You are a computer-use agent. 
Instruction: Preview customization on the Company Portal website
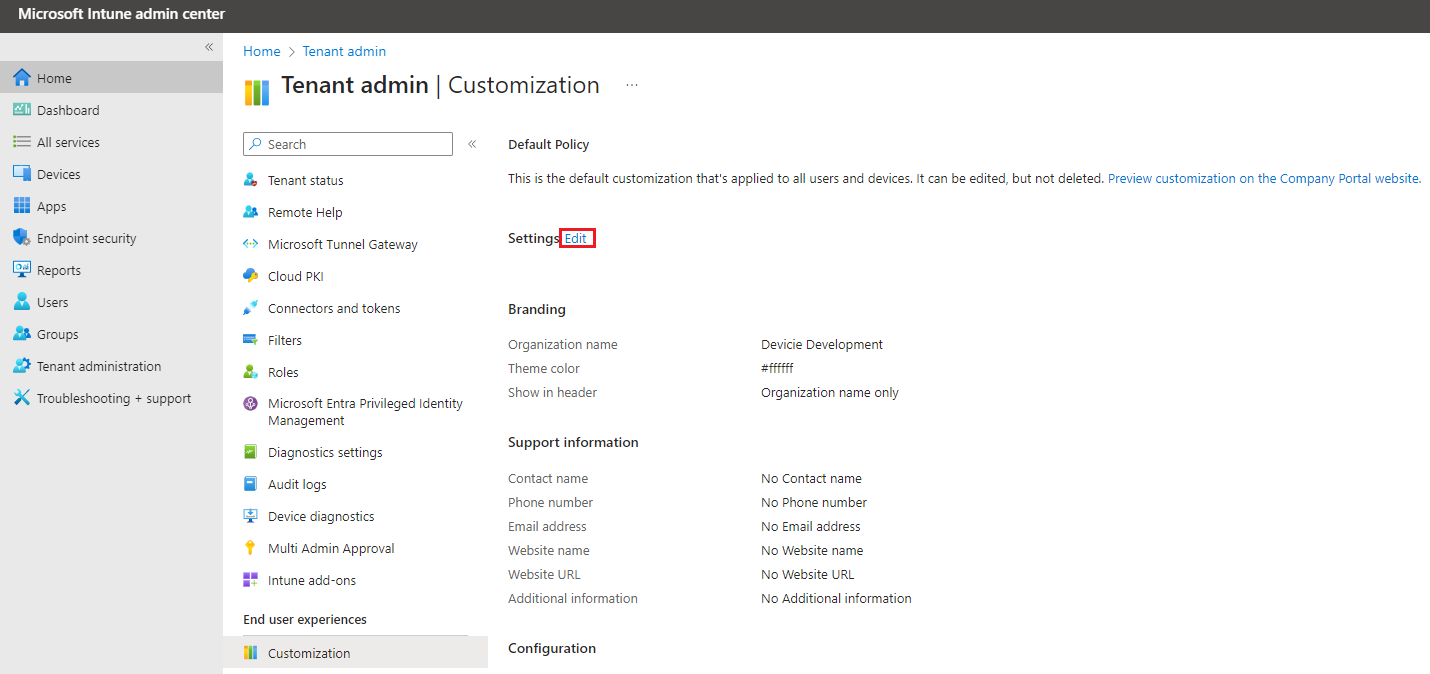click(1263, 177)
